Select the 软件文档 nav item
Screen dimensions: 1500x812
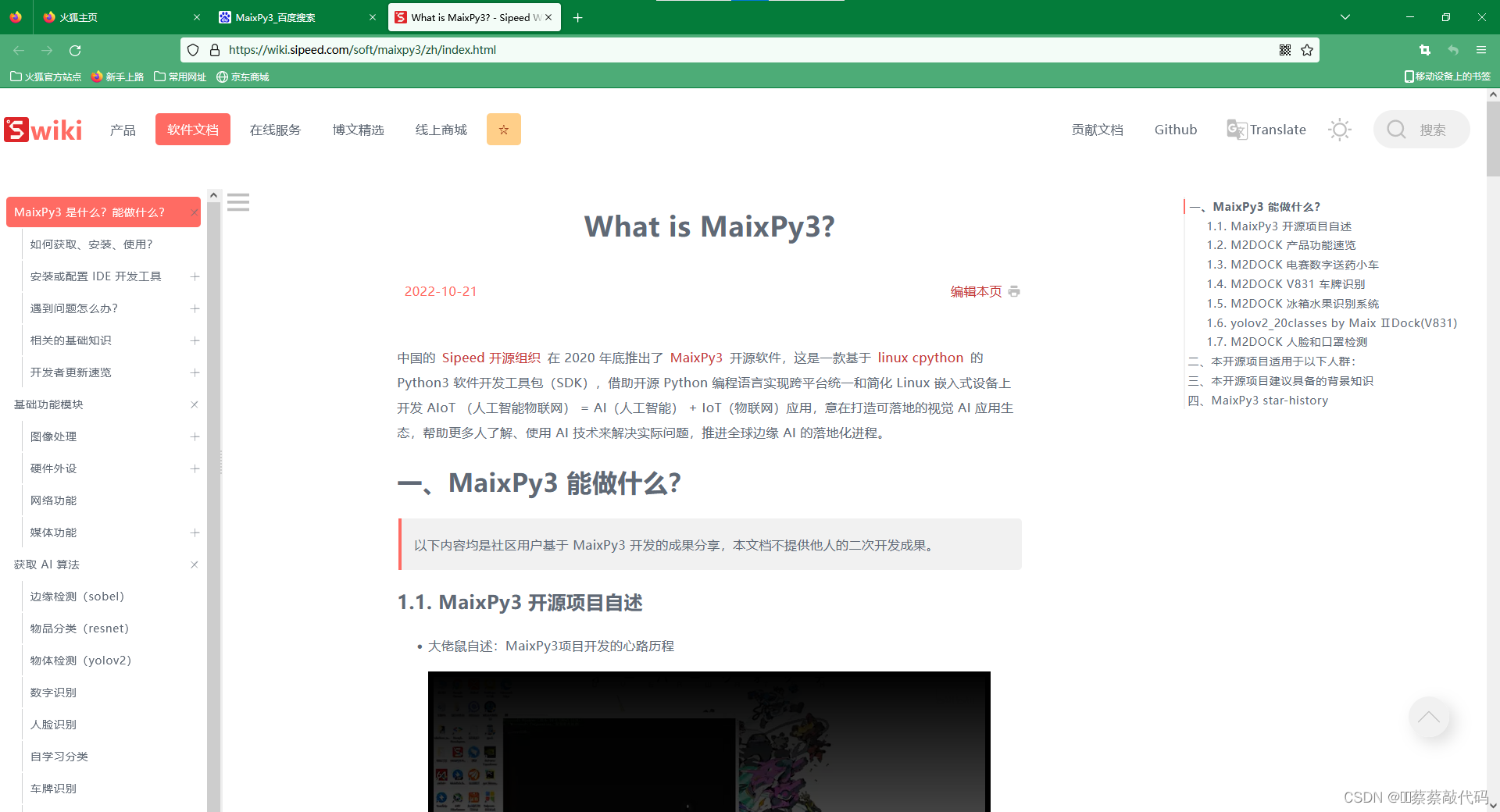coord(193,130)
